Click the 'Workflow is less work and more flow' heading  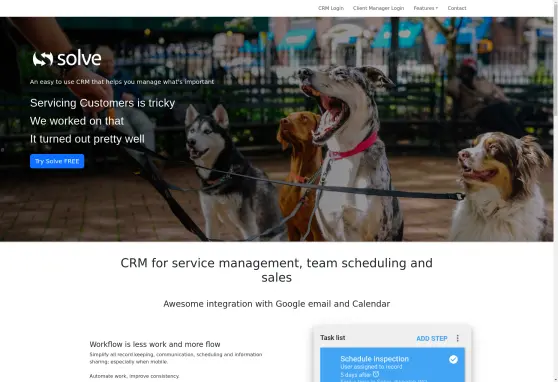click(x=155, y=344)
